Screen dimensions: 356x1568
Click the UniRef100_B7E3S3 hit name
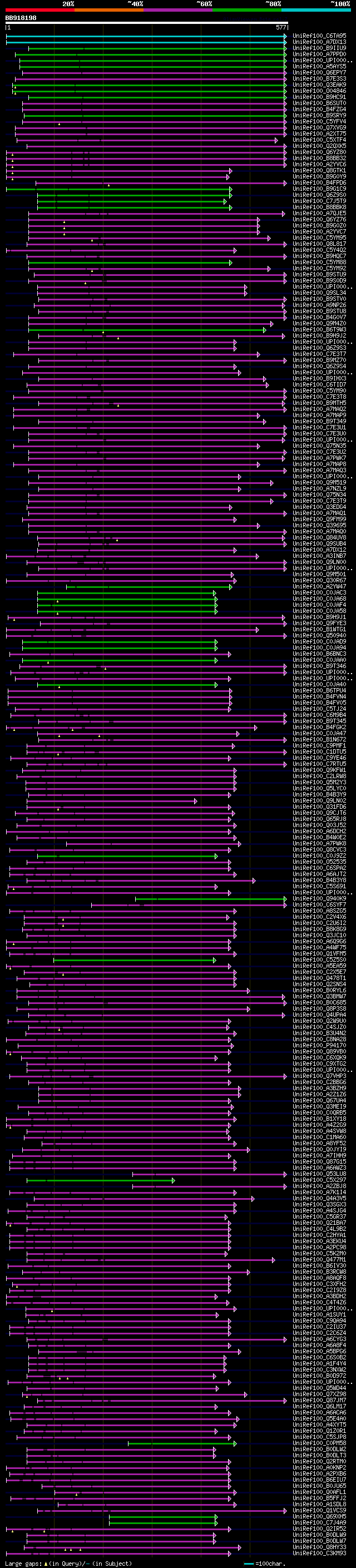coord(319,78)
